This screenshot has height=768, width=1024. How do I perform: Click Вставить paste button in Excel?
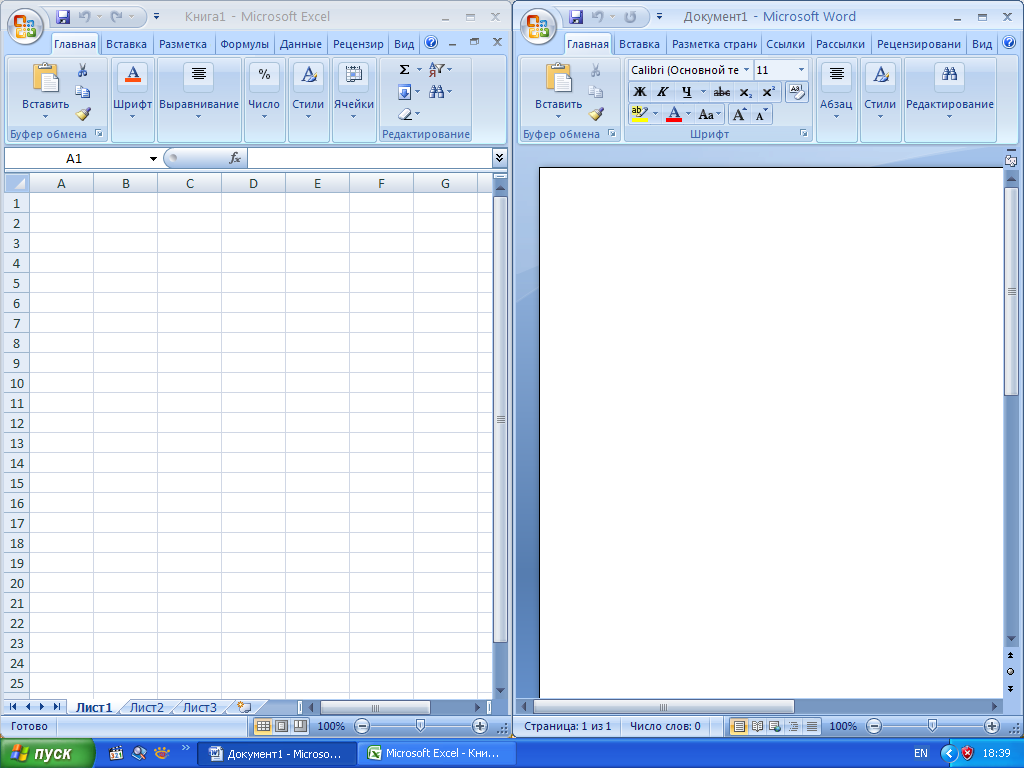coord(46,90)
